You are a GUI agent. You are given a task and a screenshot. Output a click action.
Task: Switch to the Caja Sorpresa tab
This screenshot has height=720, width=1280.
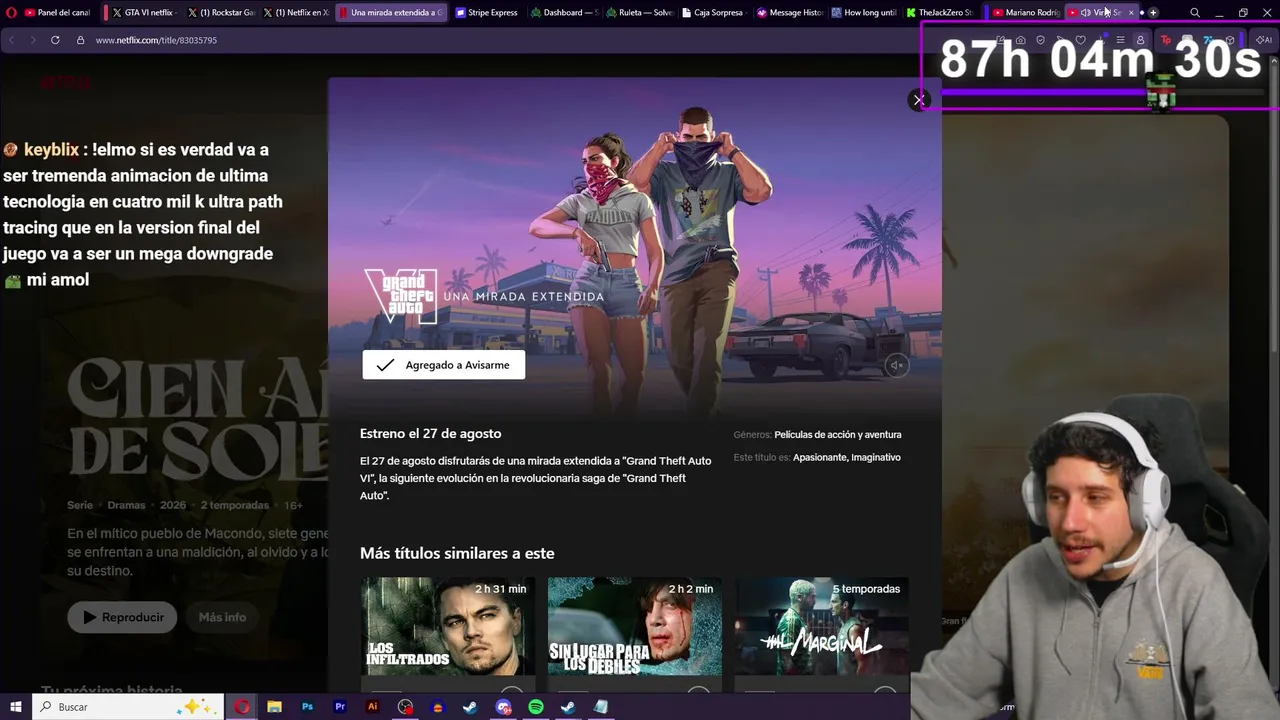tap(714, 12)
